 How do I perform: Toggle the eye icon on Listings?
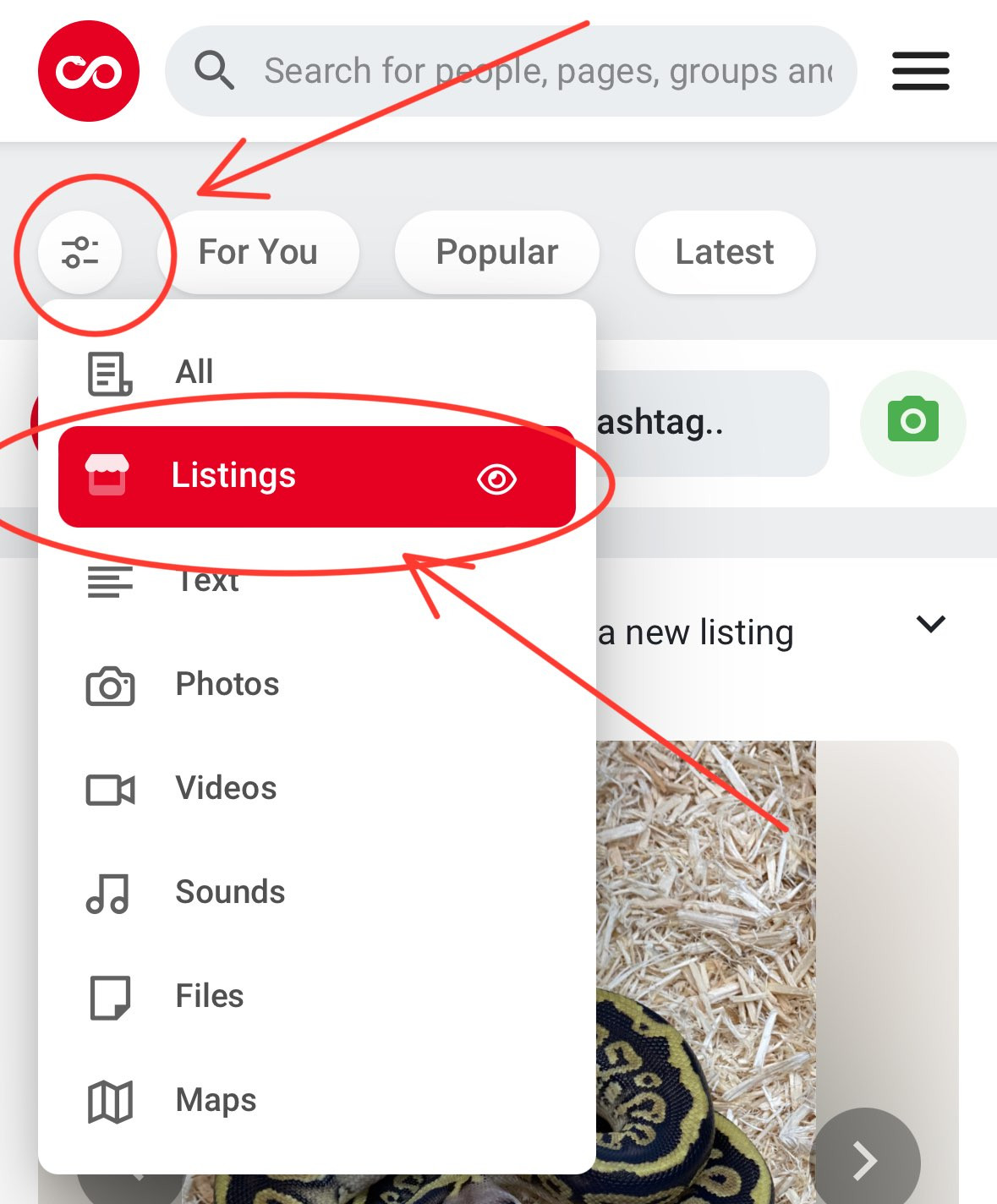(x=496, y=479)
